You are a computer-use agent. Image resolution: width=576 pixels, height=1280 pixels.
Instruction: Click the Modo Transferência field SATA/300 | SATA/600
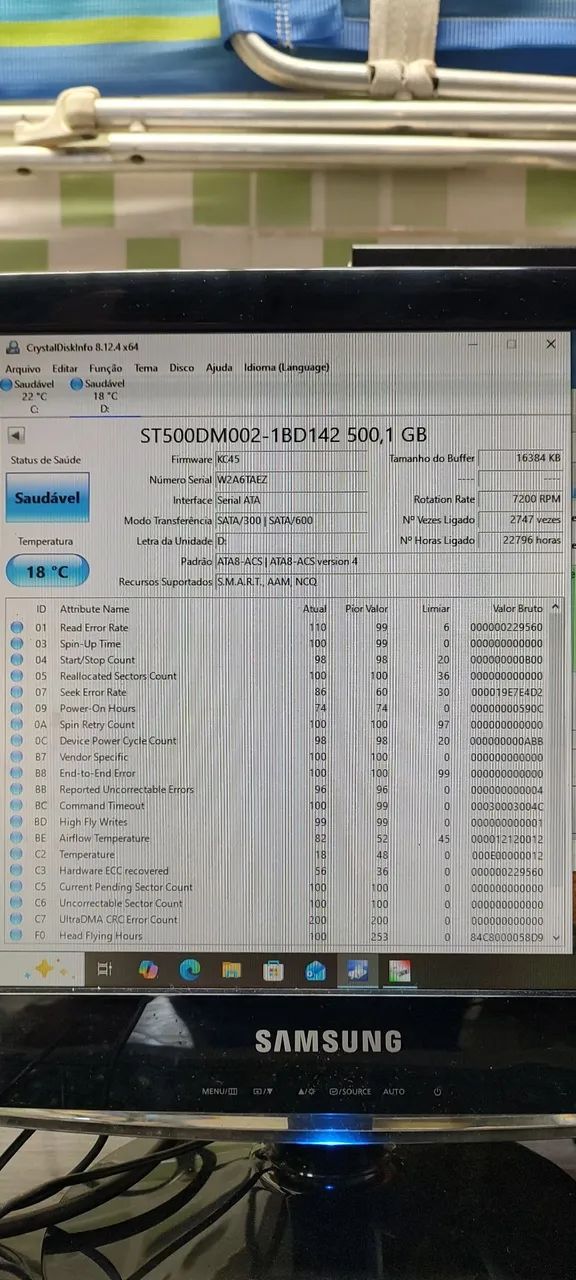(291, 520)
